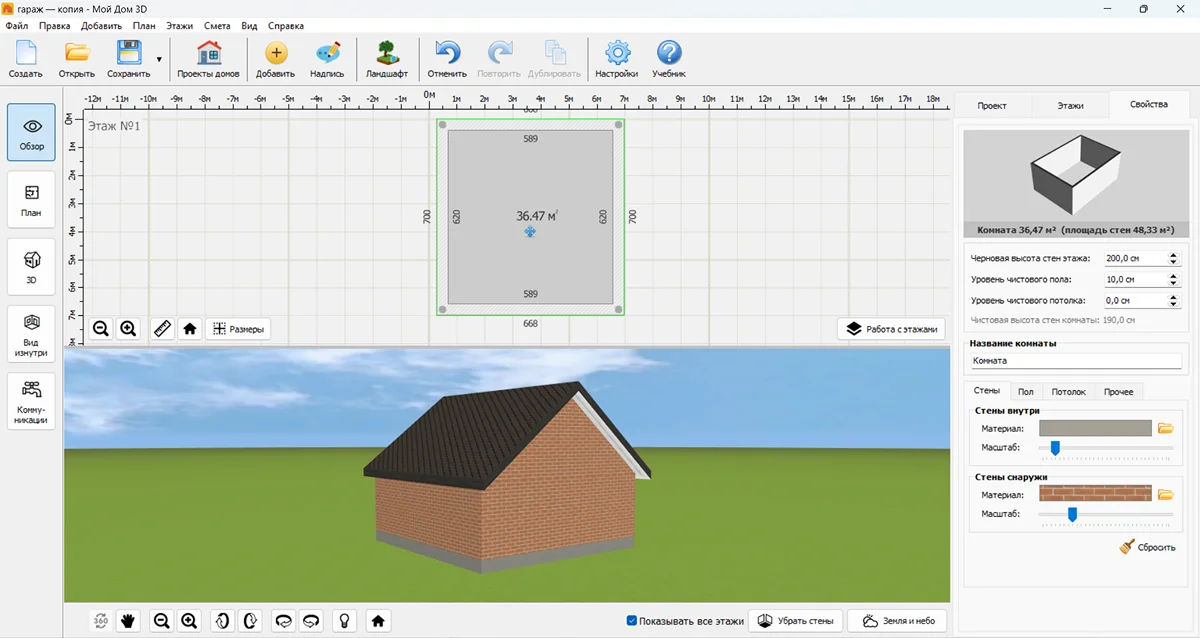Screen dimensions: 1200x638
Task: Toggle the light bulb in 3D toolbar
Action: 345,621
